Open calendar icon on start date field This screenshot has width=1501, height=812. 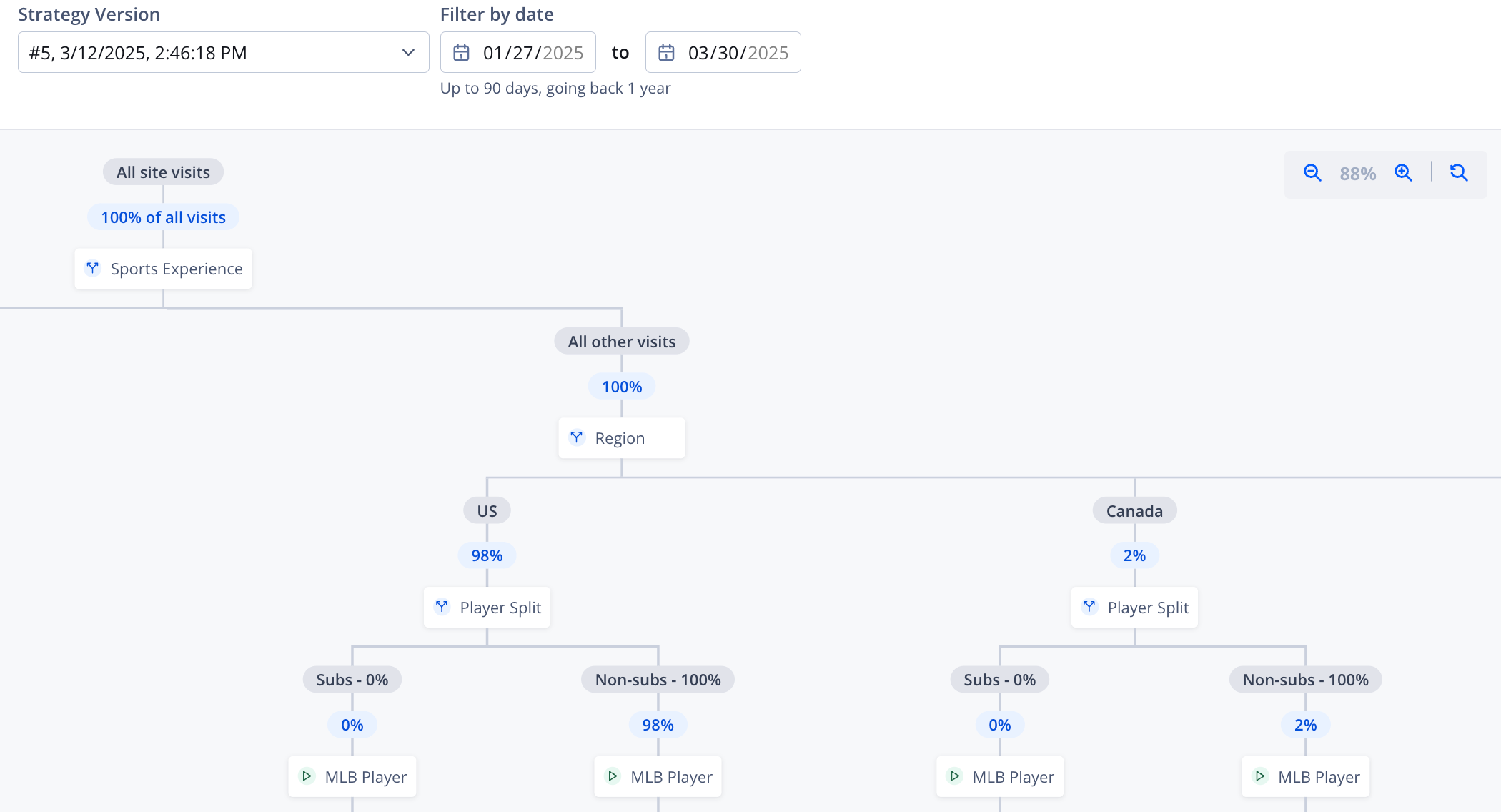[462, 53]
